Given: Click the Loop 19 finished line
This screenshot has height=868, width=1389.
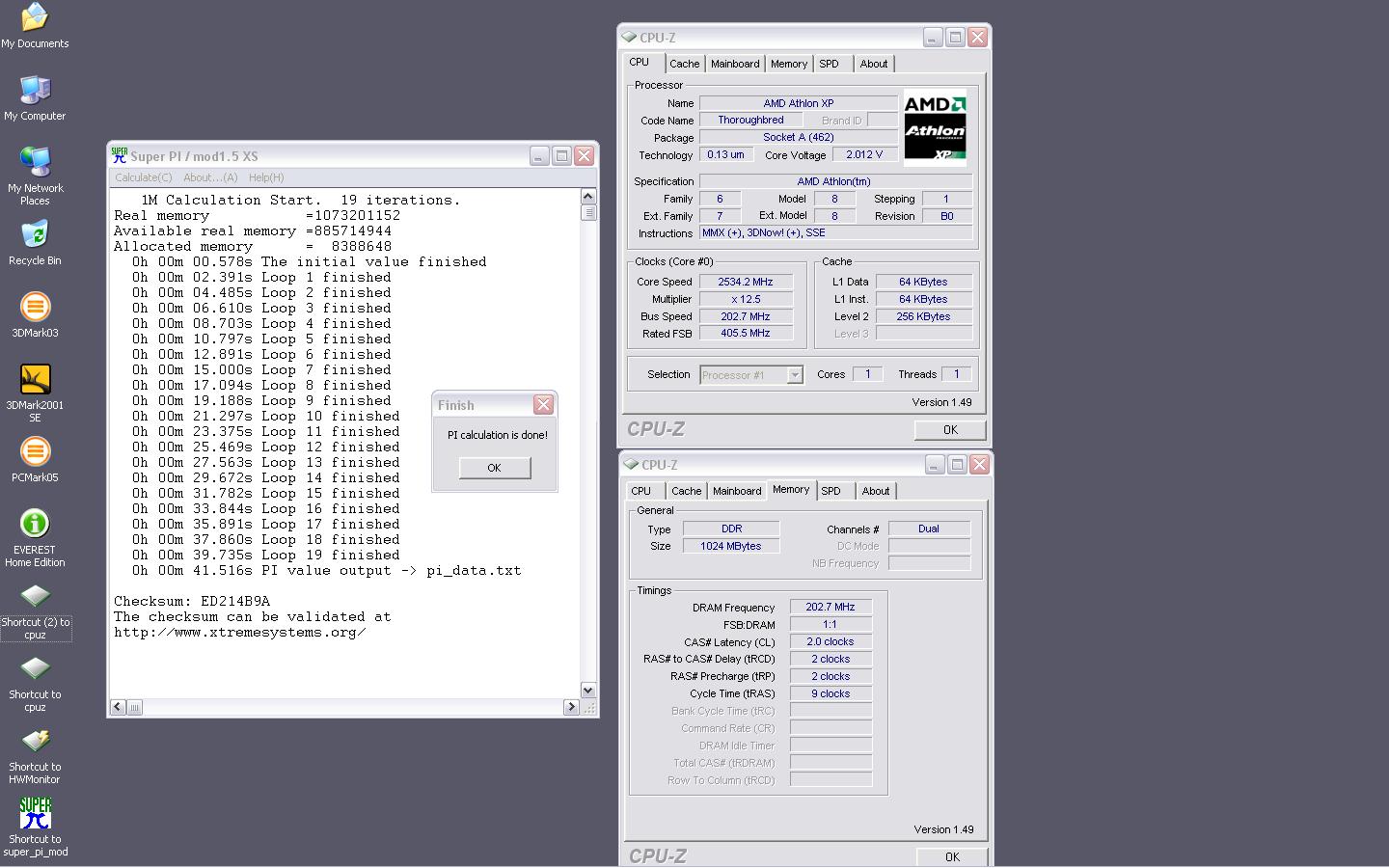Looking at the screenshot, I should (x=266, y=555).
